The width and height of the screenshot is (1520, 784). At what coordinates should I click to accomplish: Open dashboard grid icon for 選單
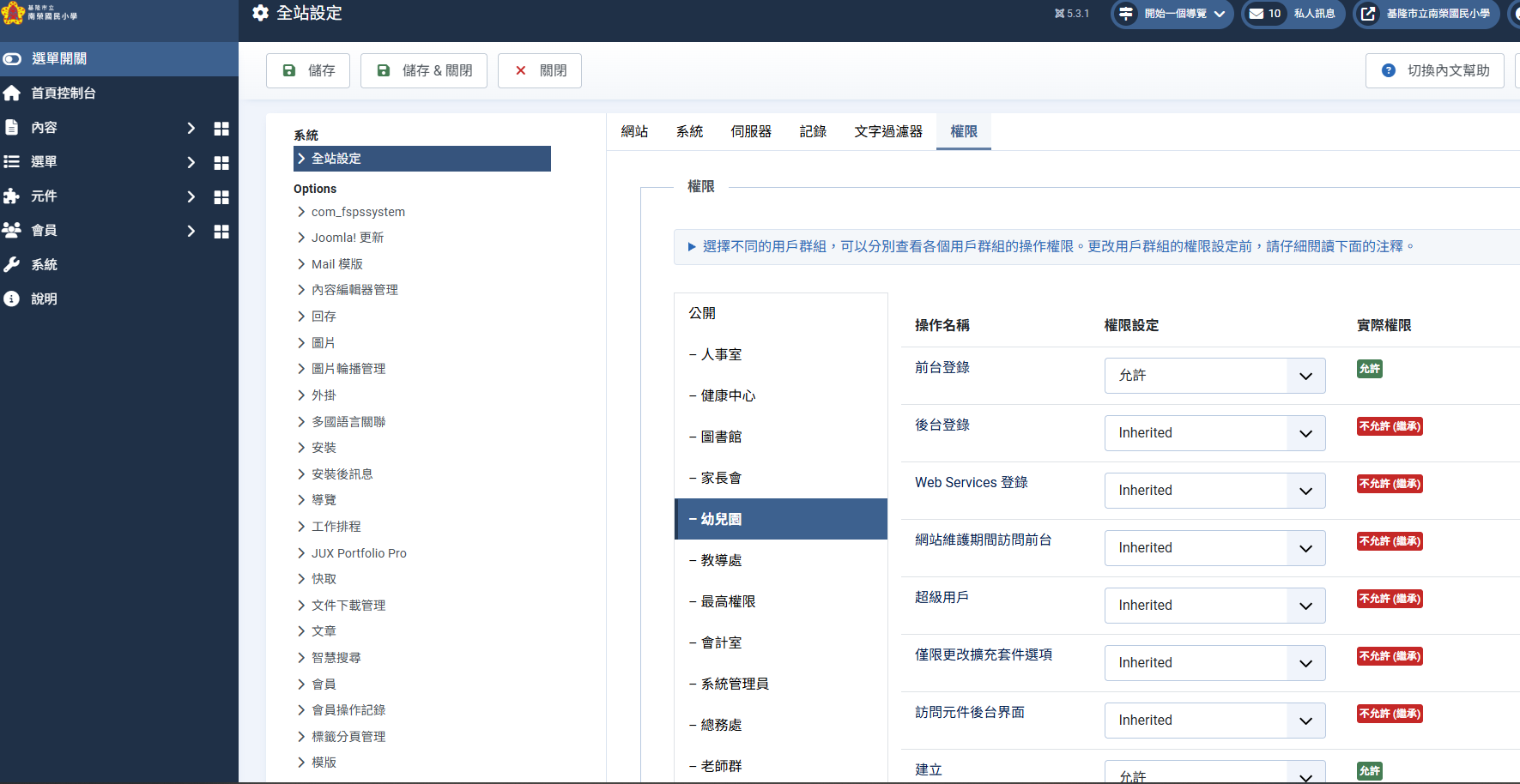(x=221, y=162)
